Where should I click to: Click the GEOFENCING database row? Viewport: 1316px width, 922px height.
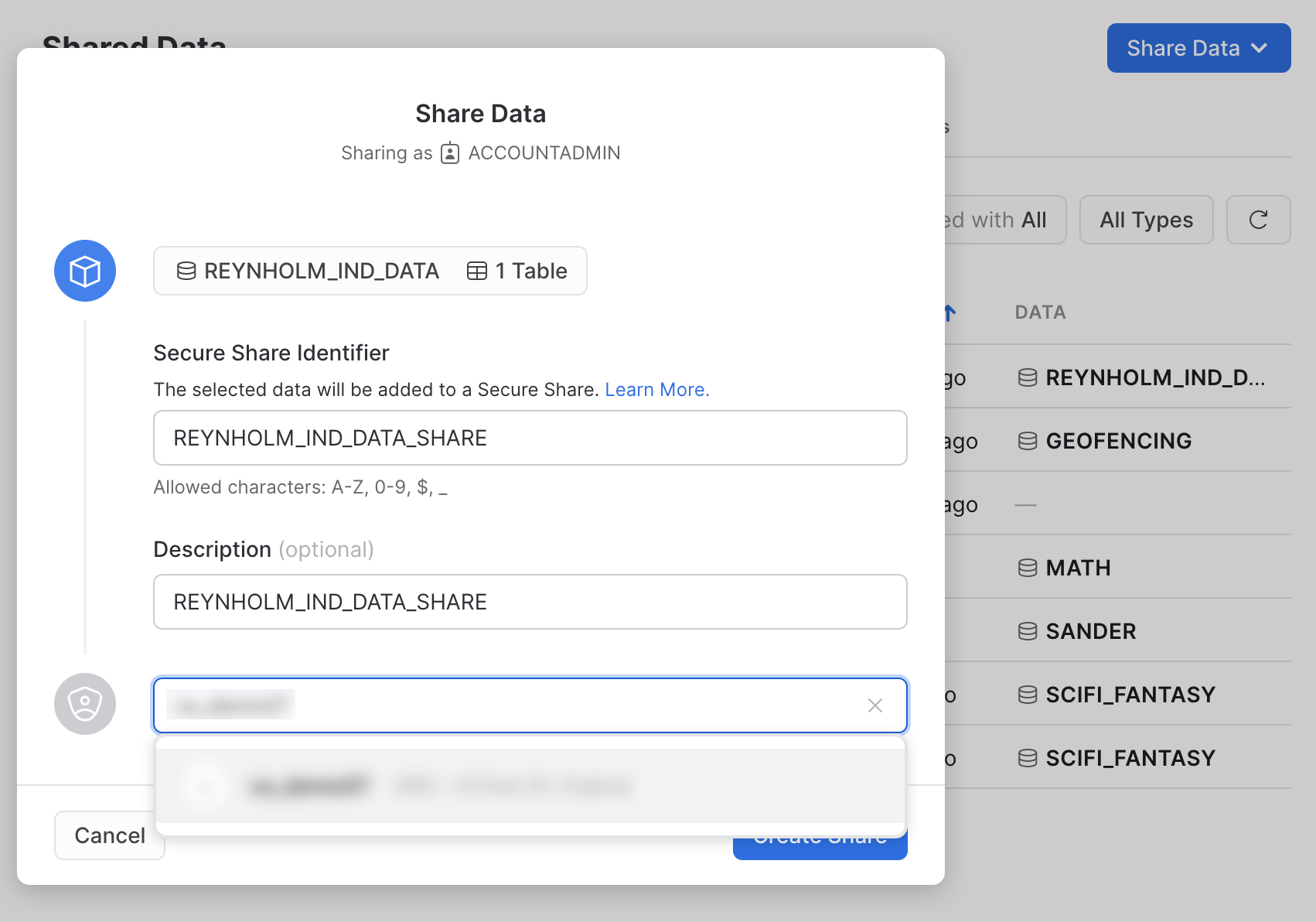(x=1117, y=441)
